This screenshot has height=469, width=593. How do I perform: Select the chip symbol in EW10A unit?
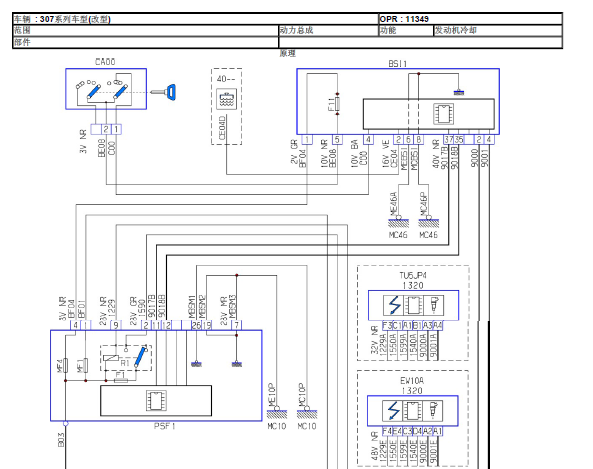point(412,410)
